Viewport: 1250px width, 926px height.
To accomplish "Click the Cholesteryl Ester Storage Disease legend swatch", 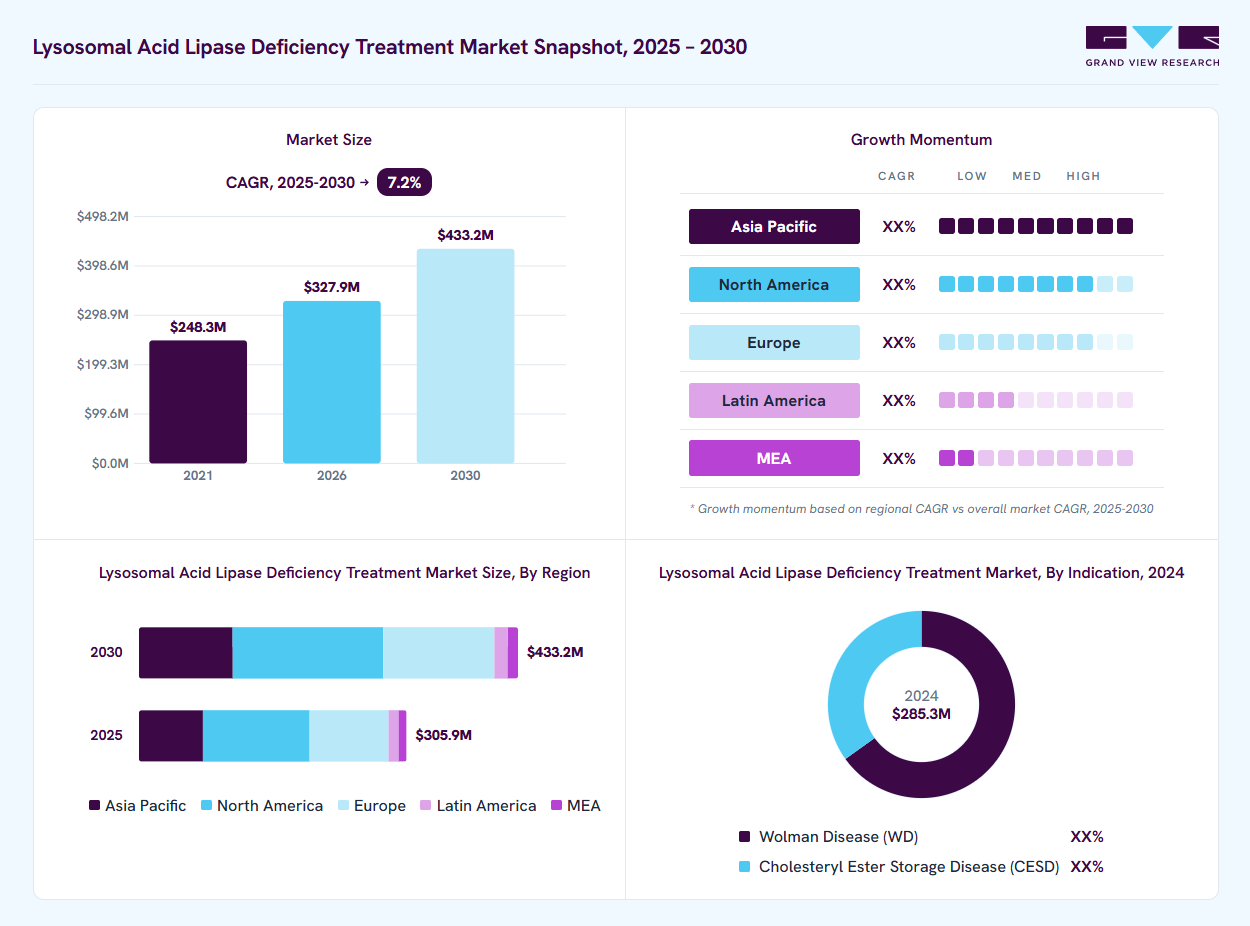I will [x=744, y=866].
